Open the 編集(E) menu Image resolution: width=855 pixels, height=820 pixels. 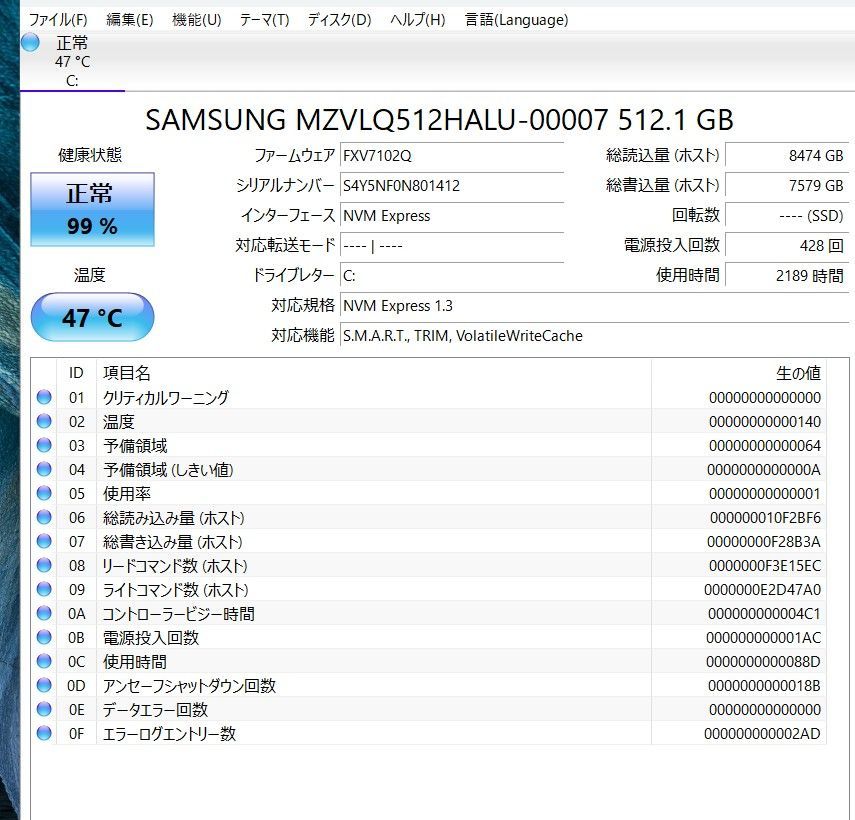click(130, 20)
